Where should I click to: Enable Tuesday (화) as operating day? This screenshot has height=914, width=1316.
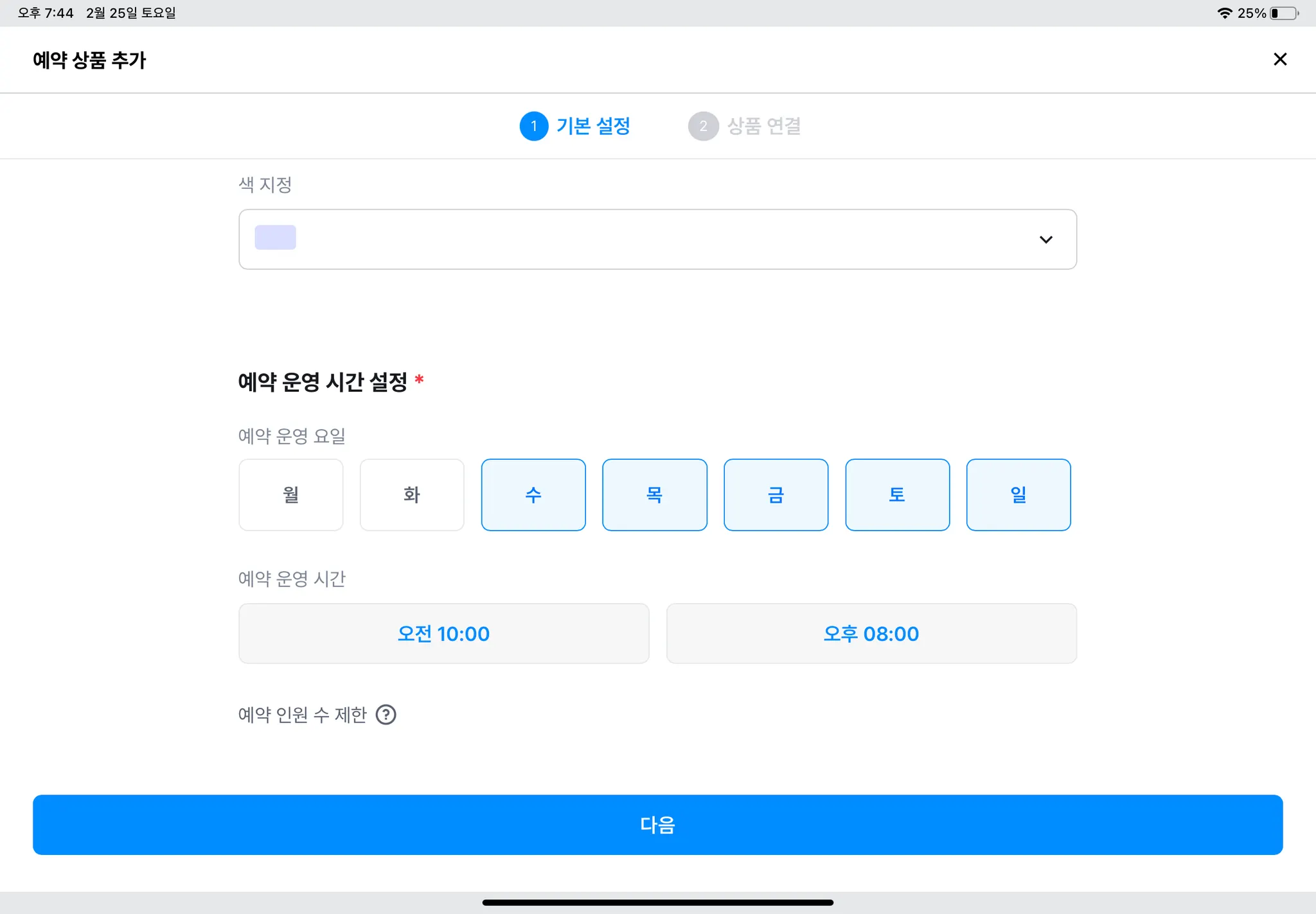tap(412, 495)
